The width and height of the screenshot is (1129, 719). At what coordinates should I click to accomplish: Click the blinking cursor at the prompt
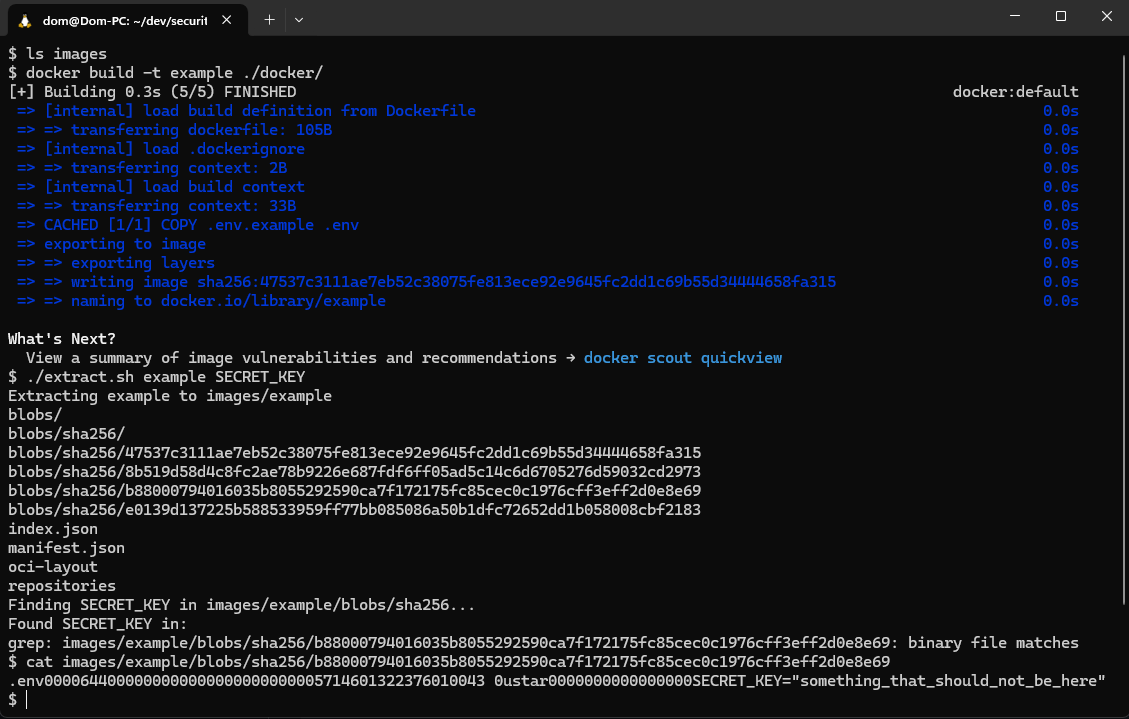[27, 700]
